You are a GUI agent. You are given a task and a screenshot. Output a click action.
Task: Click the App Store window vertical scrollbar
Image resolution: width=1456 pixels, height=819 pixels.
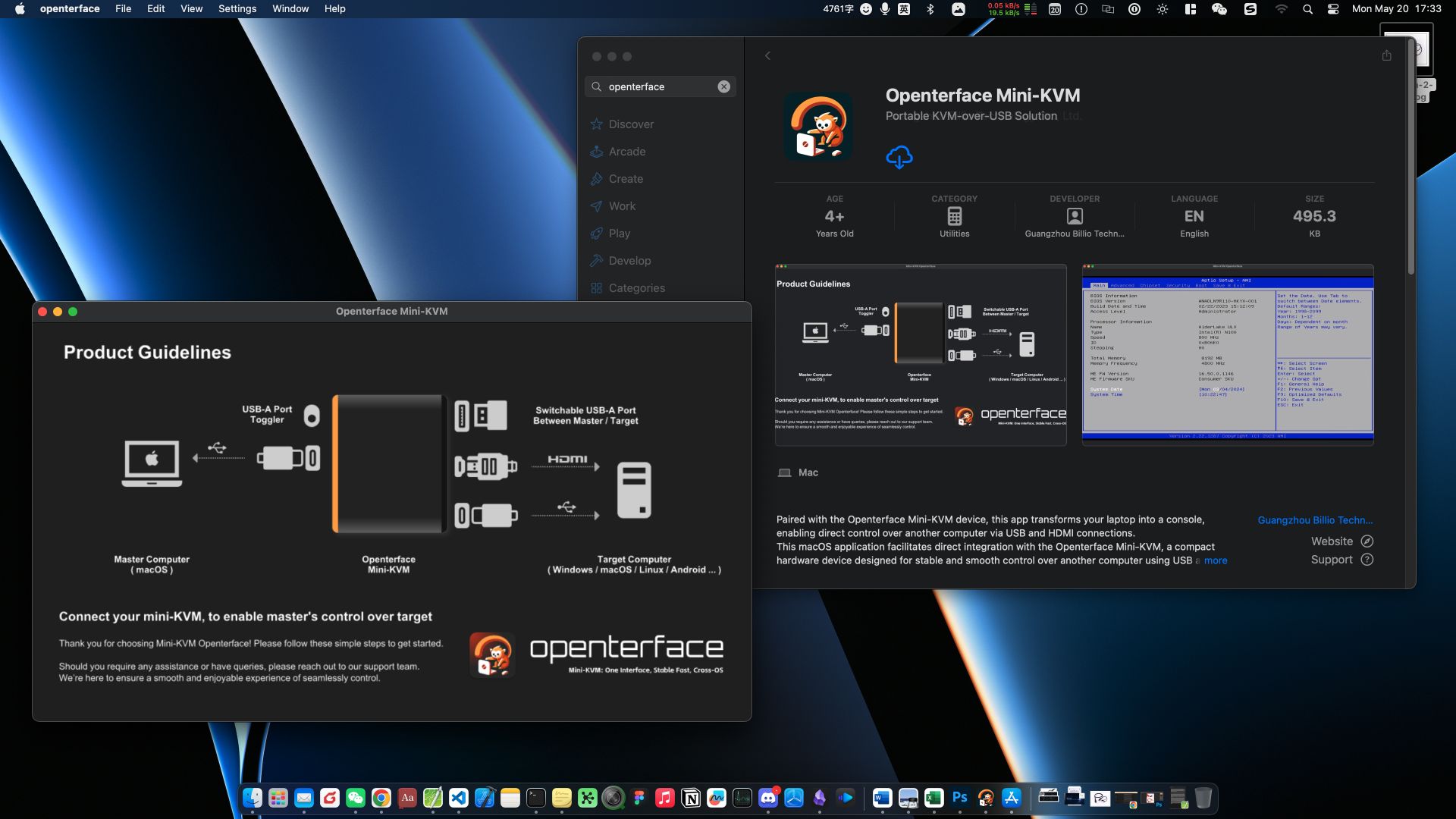[x=1410, y=155]
